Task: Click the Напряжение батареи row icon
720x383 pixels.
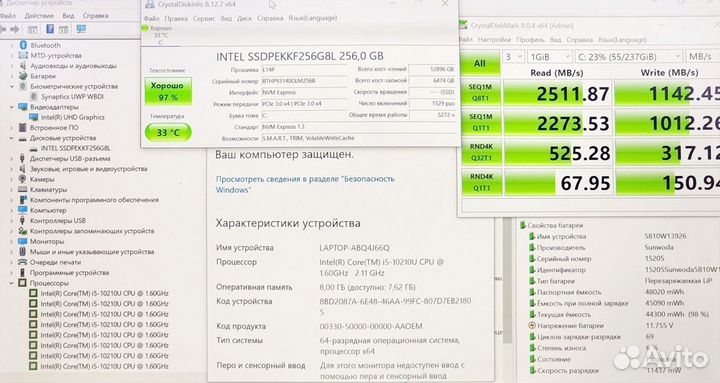Action: click(532, 326)
